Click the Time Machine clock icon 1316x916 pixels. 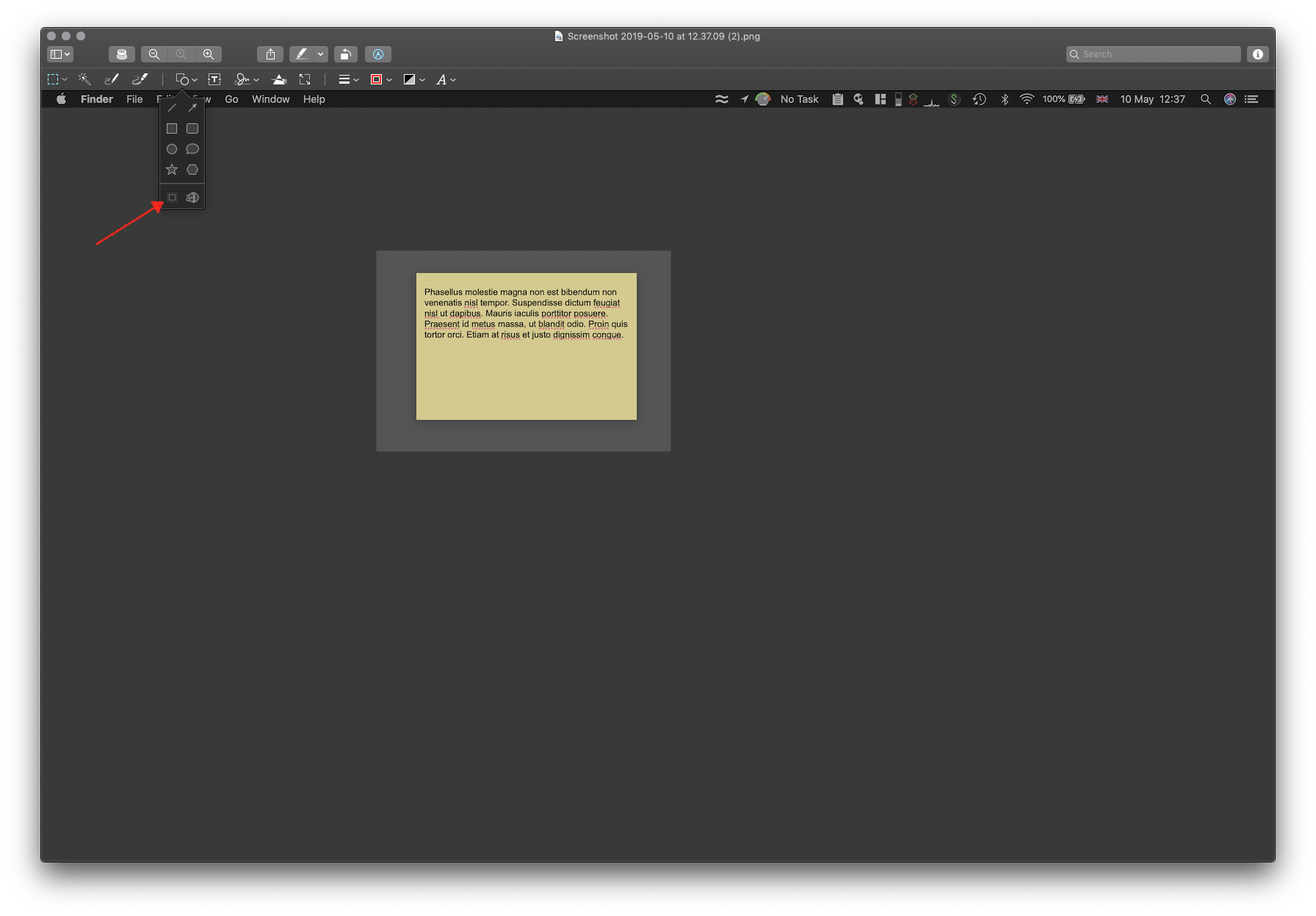[979, 99]
